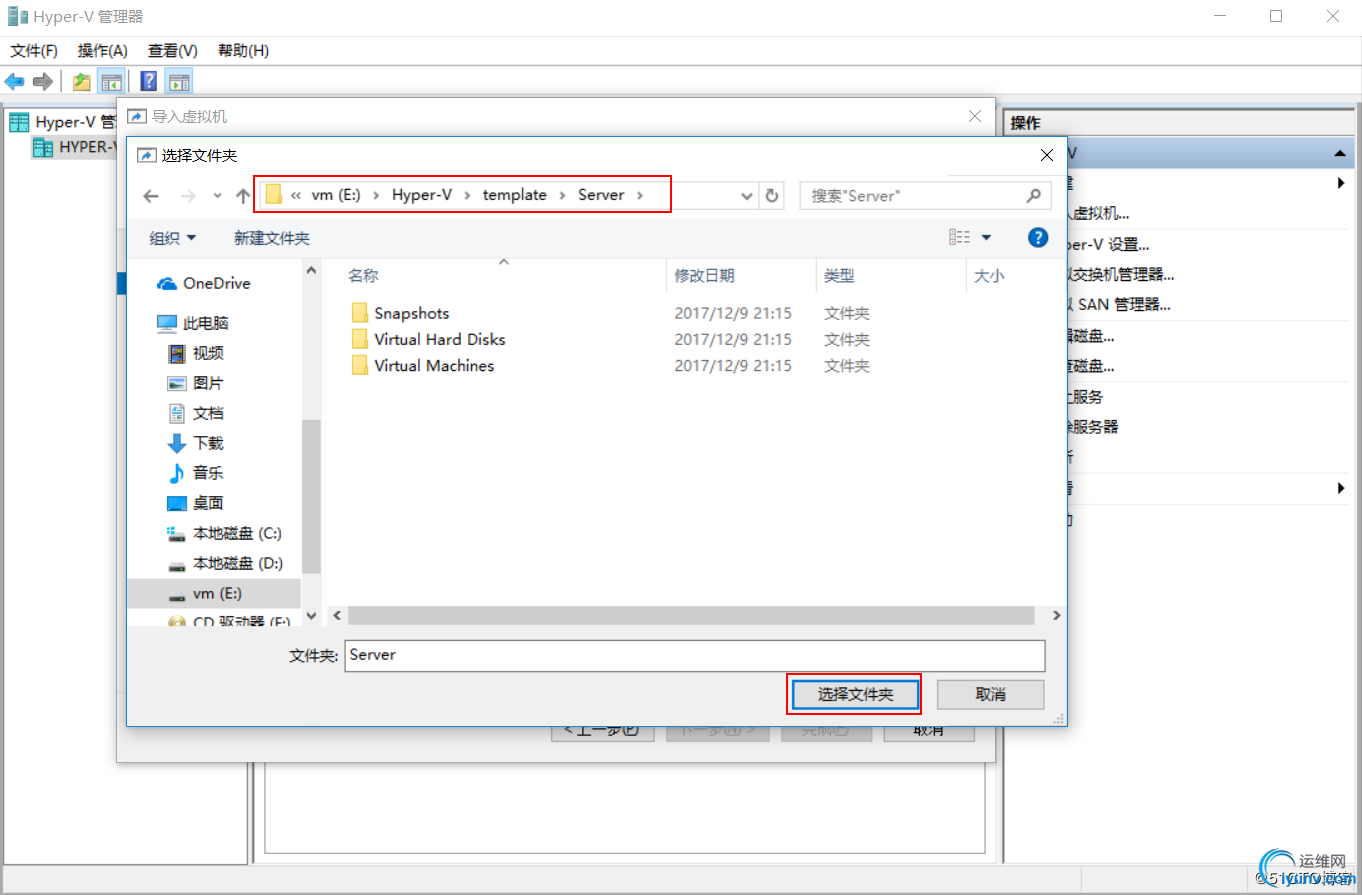Click Hyper-V in the address breadcrumb
The width and height of the screenshot is (1362, 895).
[421, 195]
